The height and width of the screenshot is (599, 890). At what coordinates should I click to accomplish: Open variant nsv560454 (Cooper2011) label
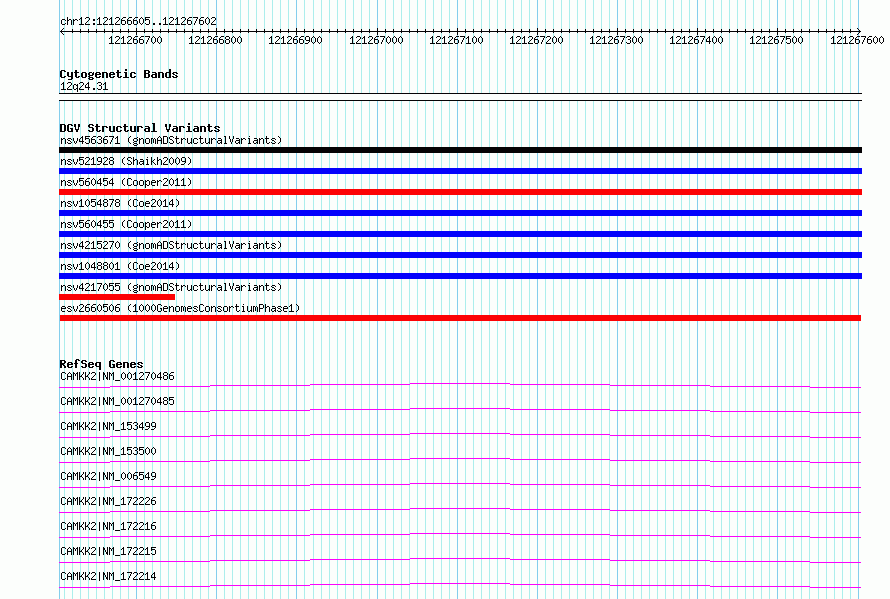click(x=126, y=182)
